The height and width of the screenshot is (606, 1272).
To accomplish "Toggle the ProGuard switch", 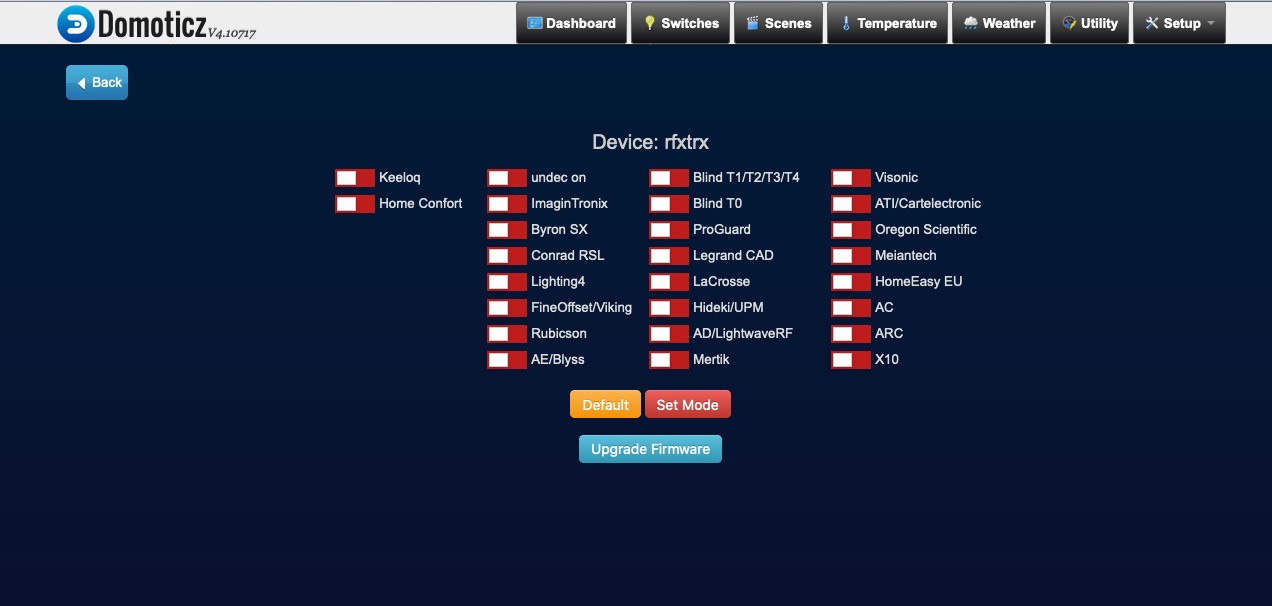I will click(x=669, y=230).
